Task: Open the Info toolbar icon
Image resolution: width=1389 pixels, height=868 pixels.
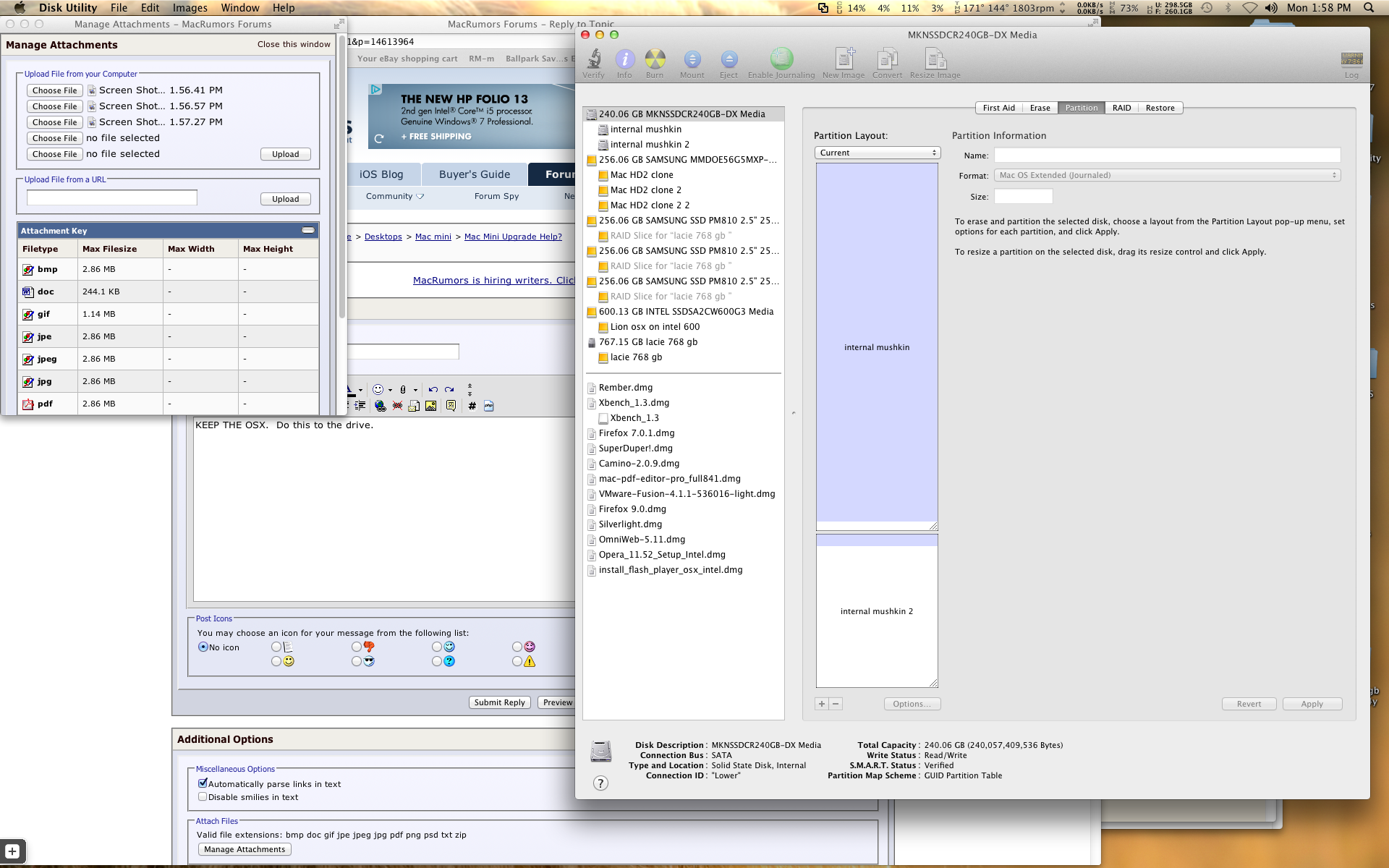Action: pyautogui.click(x=624, y=60)
